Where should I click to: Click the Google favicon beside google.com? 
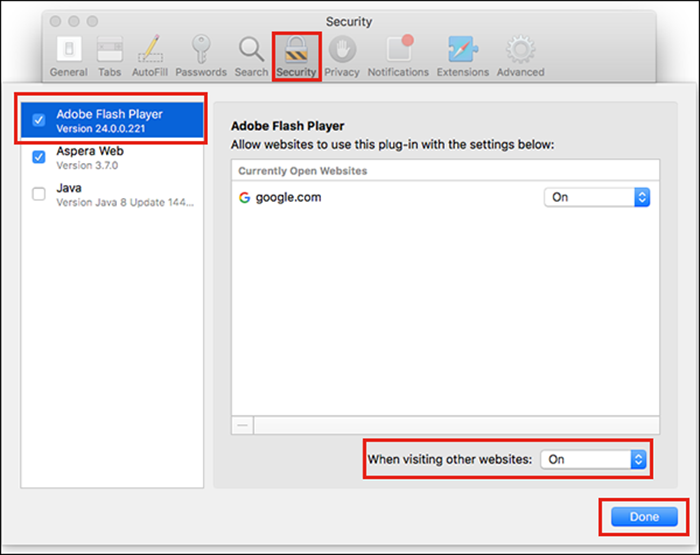click(x=244, y=197)
